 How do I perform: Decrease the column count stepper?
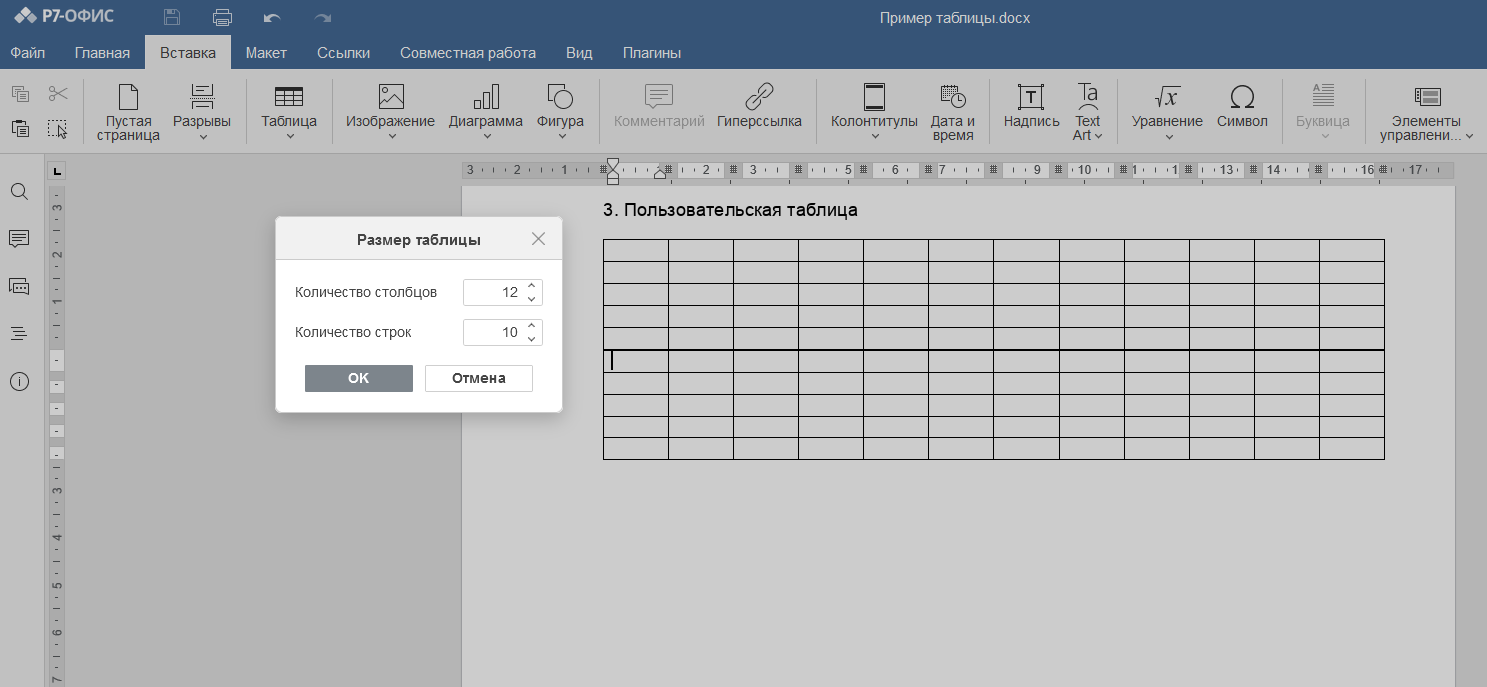[532, 298]
